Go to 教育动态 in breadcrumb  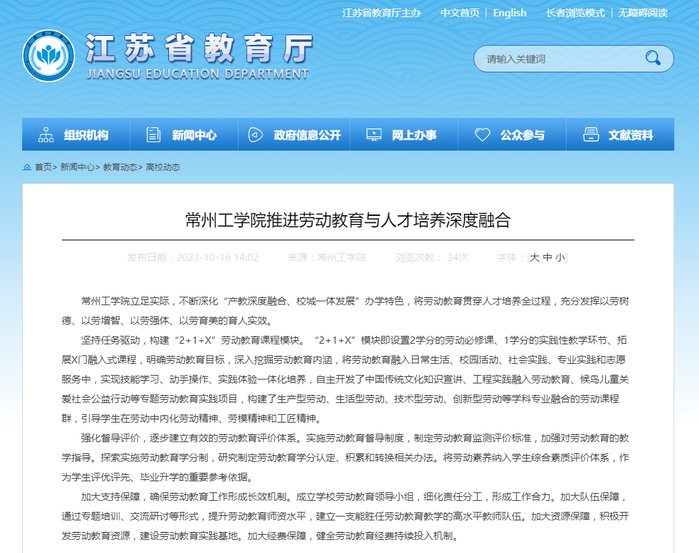[120, 167]
